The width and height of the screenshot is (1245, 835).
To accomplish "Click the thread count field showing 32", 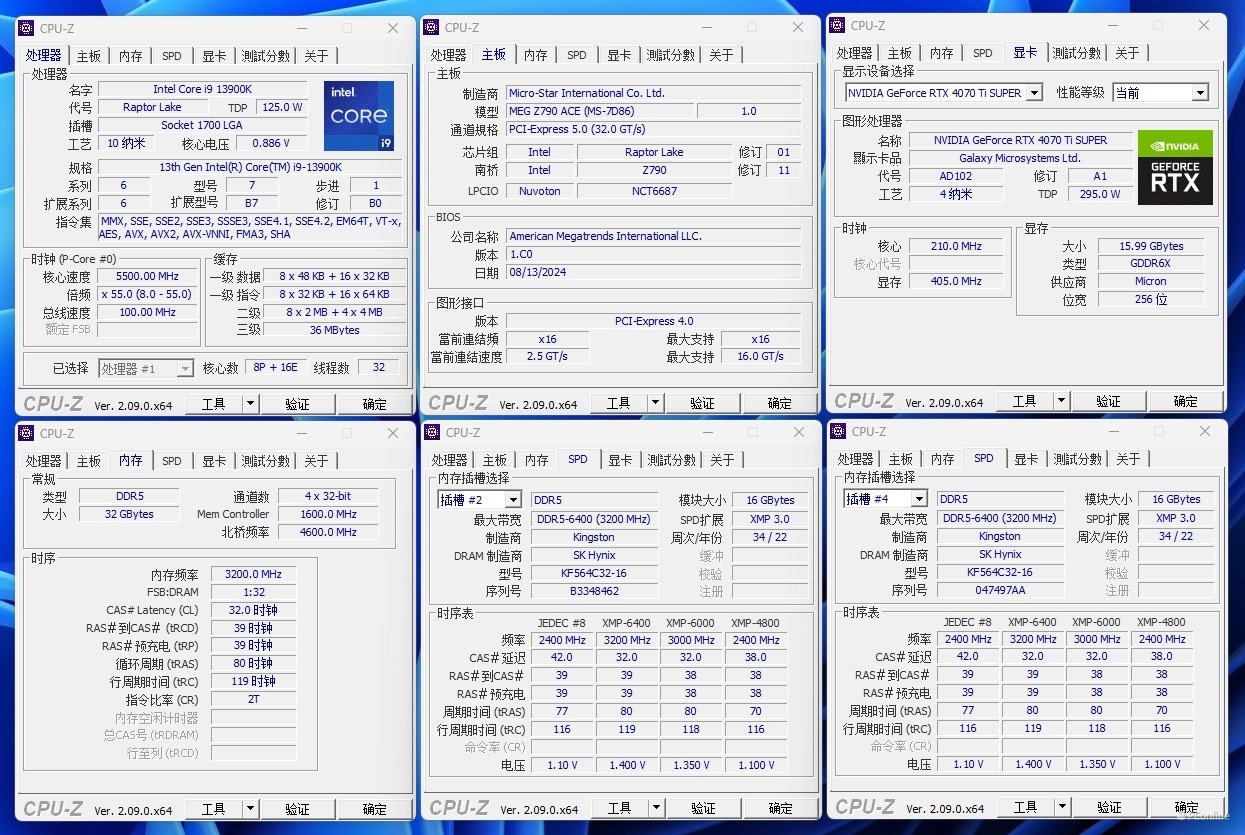I will point(378,367).
